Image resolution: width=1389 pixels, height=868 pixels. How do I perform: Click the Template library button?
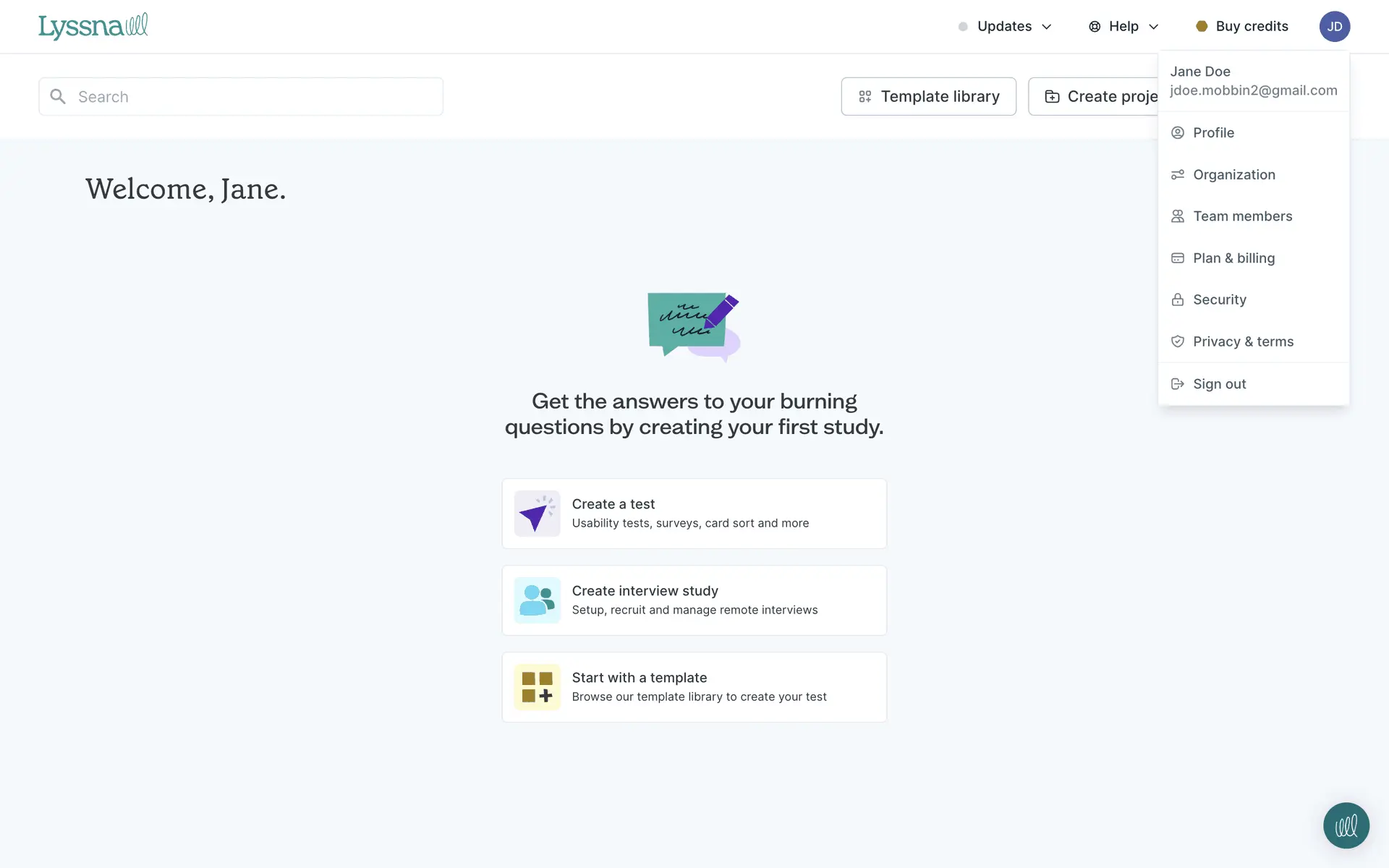(x=928, y=96)
